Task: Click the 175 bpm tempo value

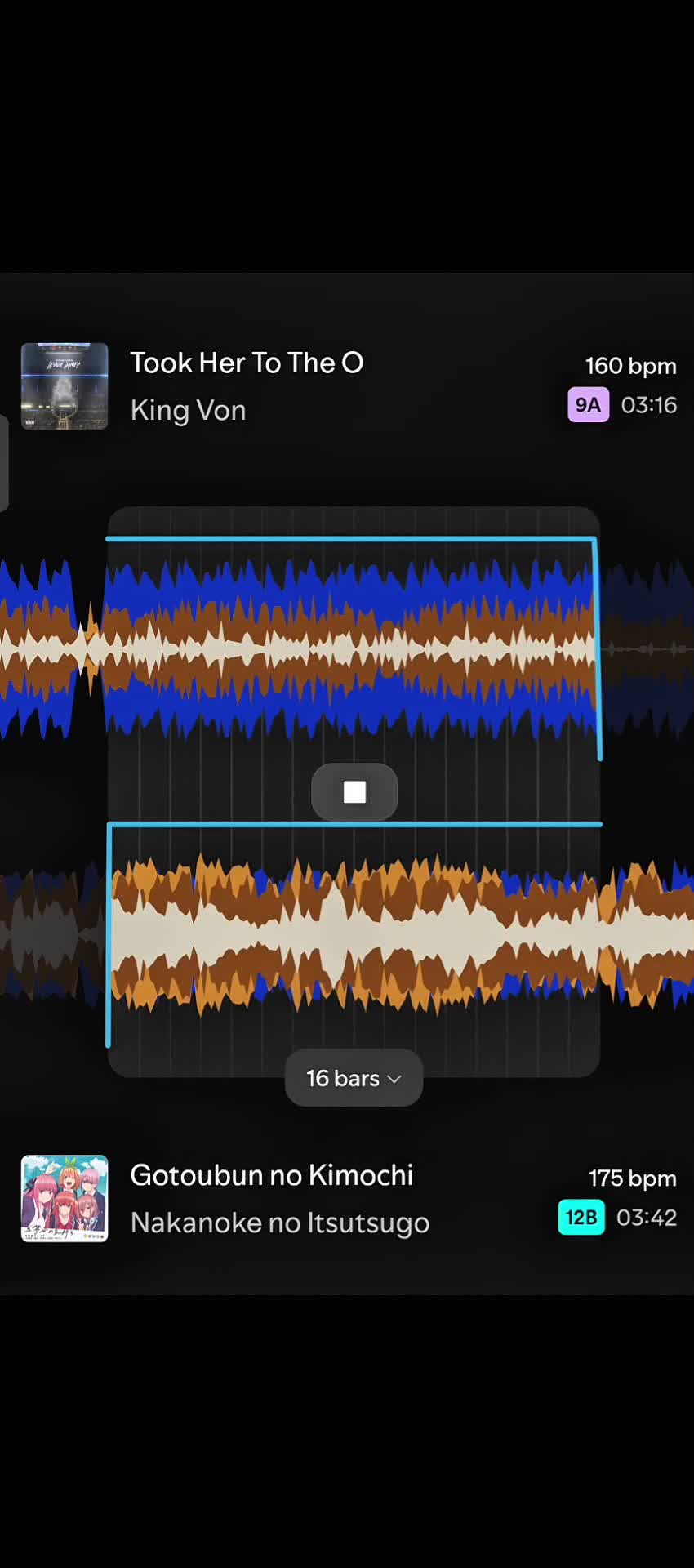Action: click(632, 1178)
